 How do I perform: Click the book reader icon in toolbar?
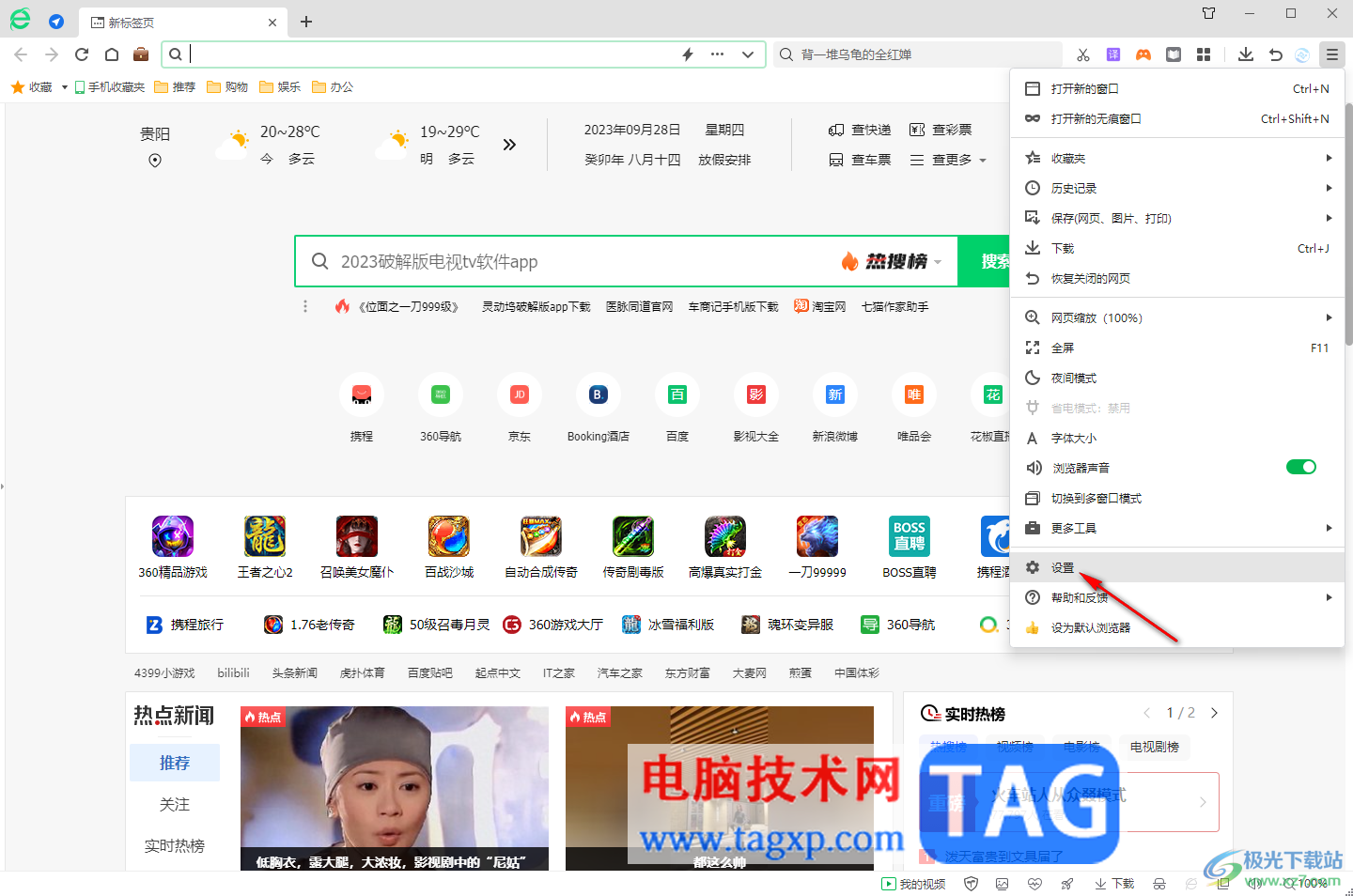click(x=1174, y=54)
